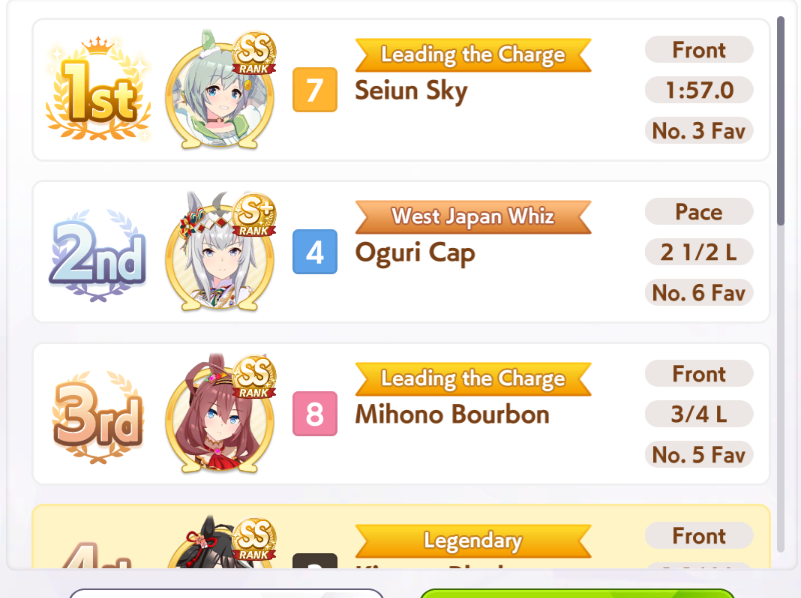Click the blue gate number 4 icon
This screenshot has height=598, width=801.
[x=315, y=252]
